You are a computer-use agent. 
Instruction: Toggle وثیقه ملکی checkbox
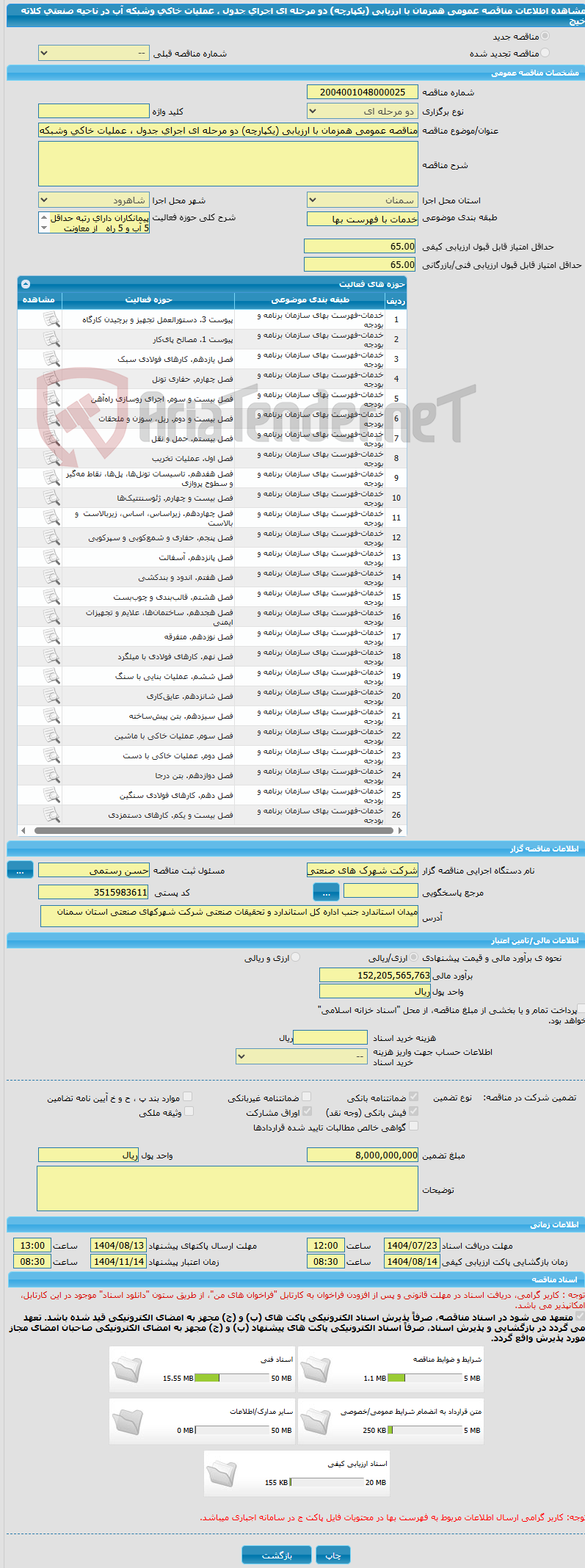[189, 1111]
